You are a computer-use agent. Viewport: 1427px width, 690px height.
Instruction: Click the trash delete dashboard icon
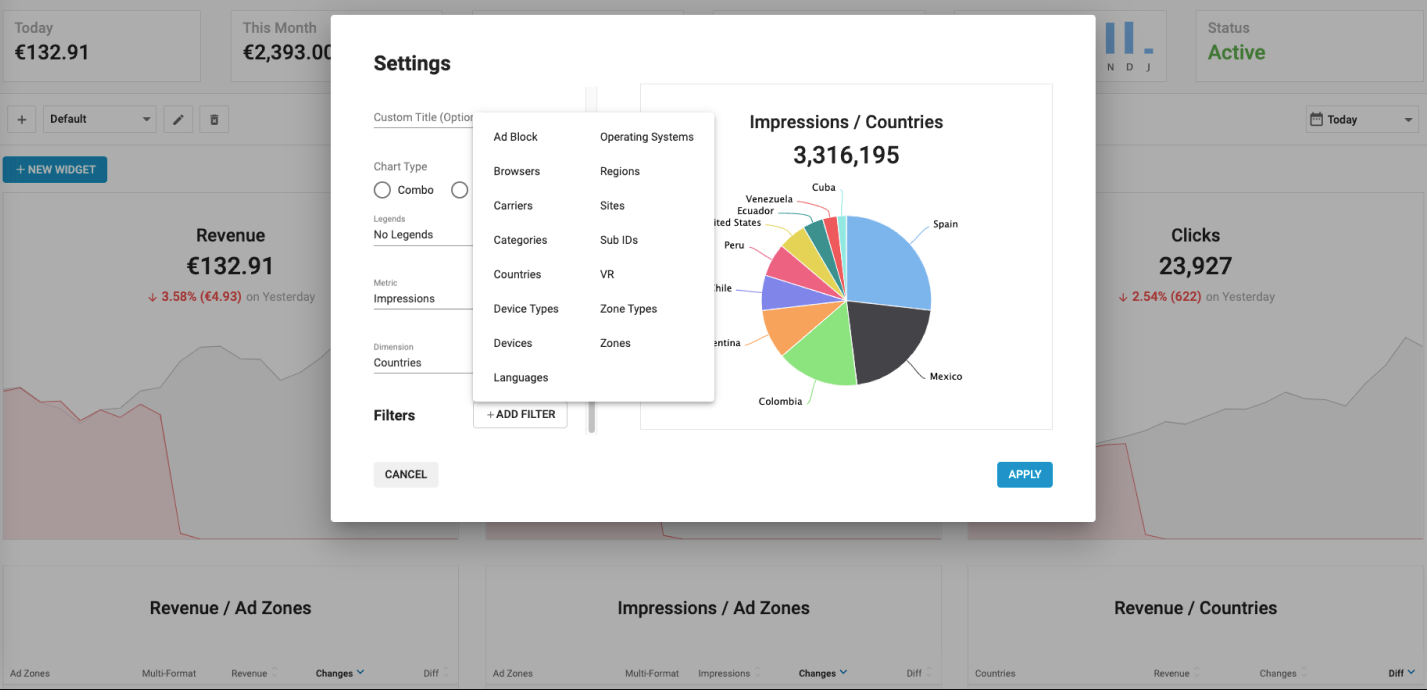[214, 119]
